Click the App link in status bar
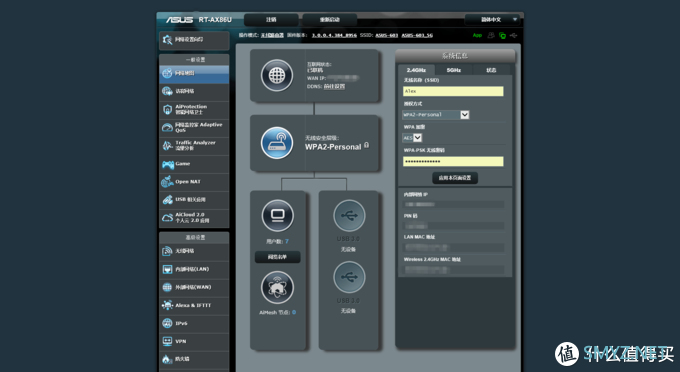Image resolution: width=680 pixels, height=372 pixels. click(x=477, y=36)
